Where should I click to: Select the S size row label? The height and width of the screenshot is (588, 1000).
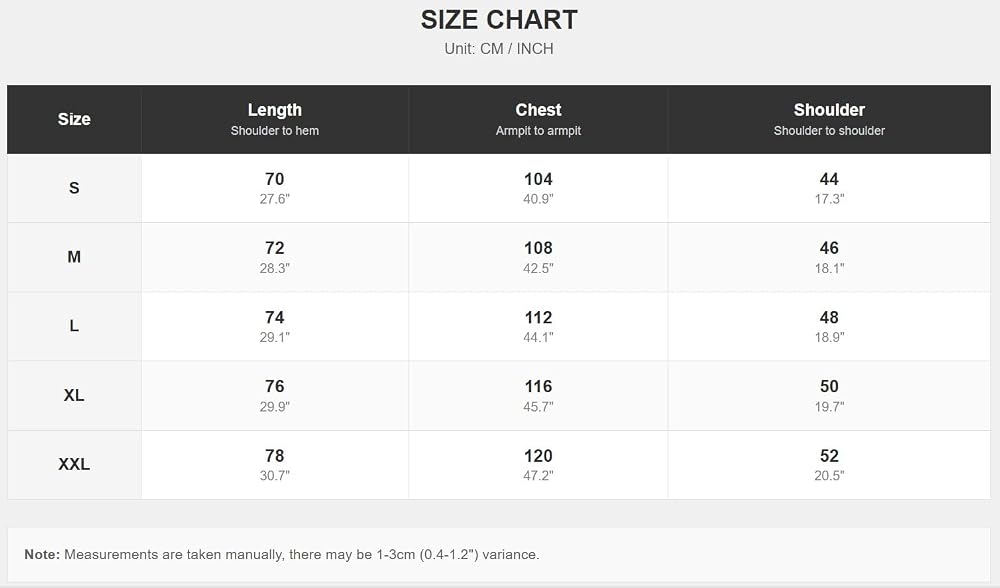[x=74, y=188]
